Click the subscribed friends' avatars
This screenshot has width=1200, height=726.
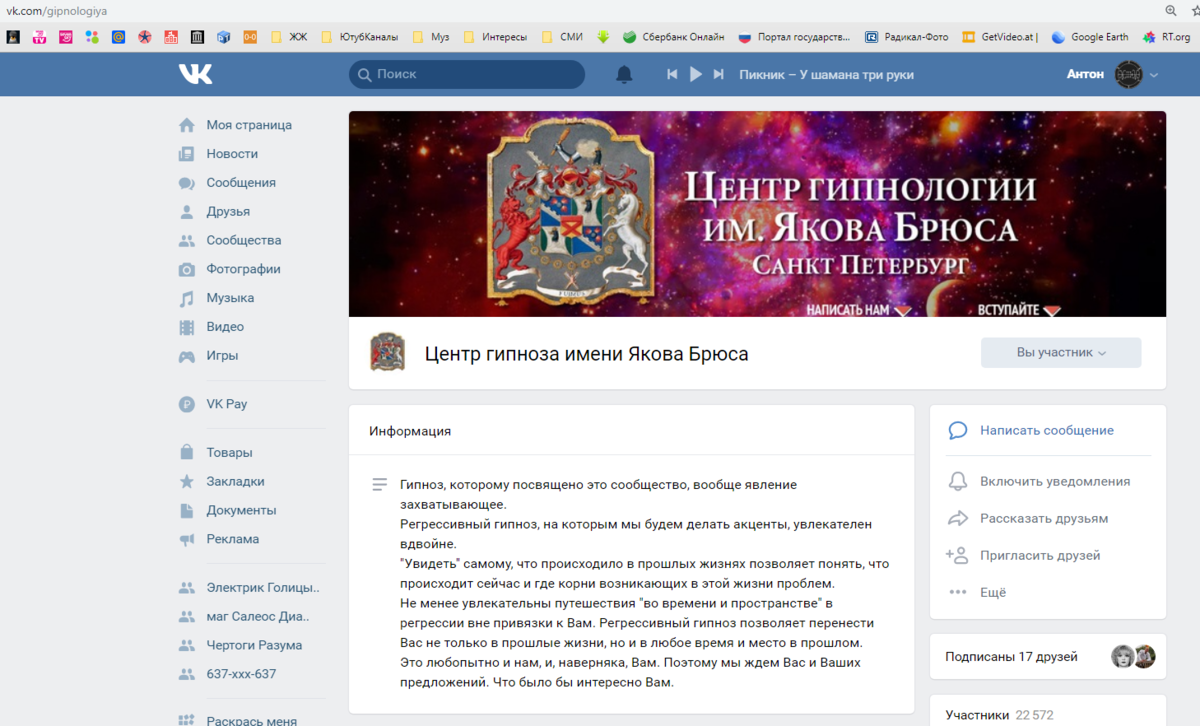click(1133, 657)
